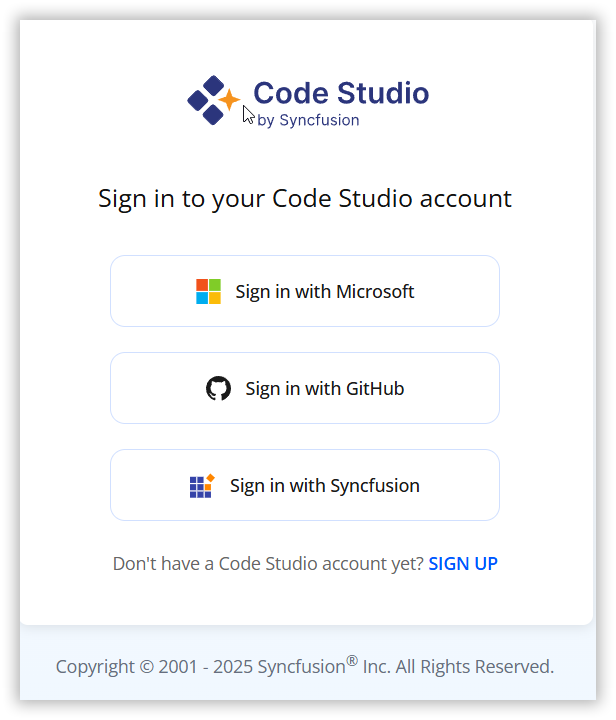Click the orange sparkle star in logo
This screenshot has width=616, height=720.
229,99
